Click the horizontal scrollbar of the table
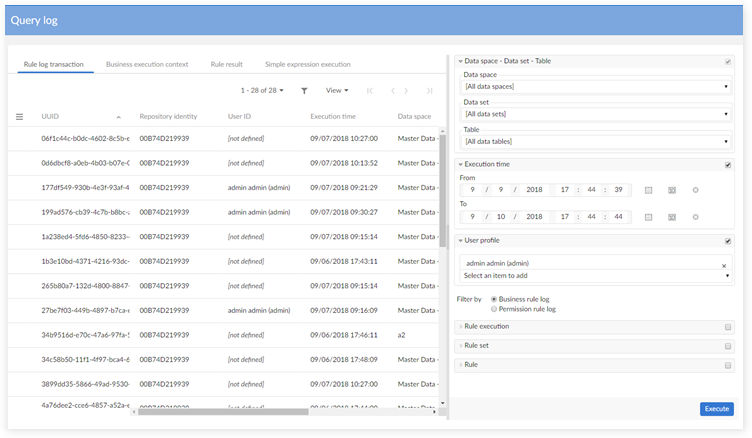 click(223, 412)
